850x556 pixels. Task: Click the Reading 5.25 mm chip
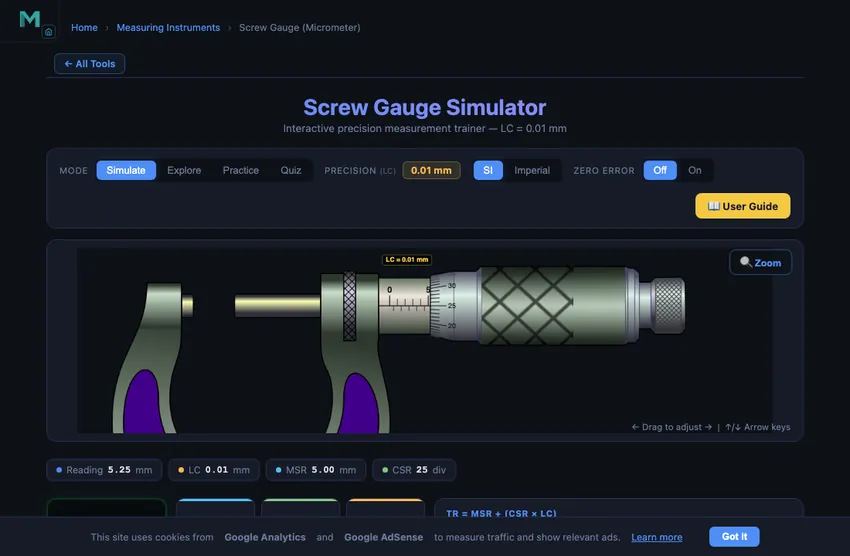(104, 470)
